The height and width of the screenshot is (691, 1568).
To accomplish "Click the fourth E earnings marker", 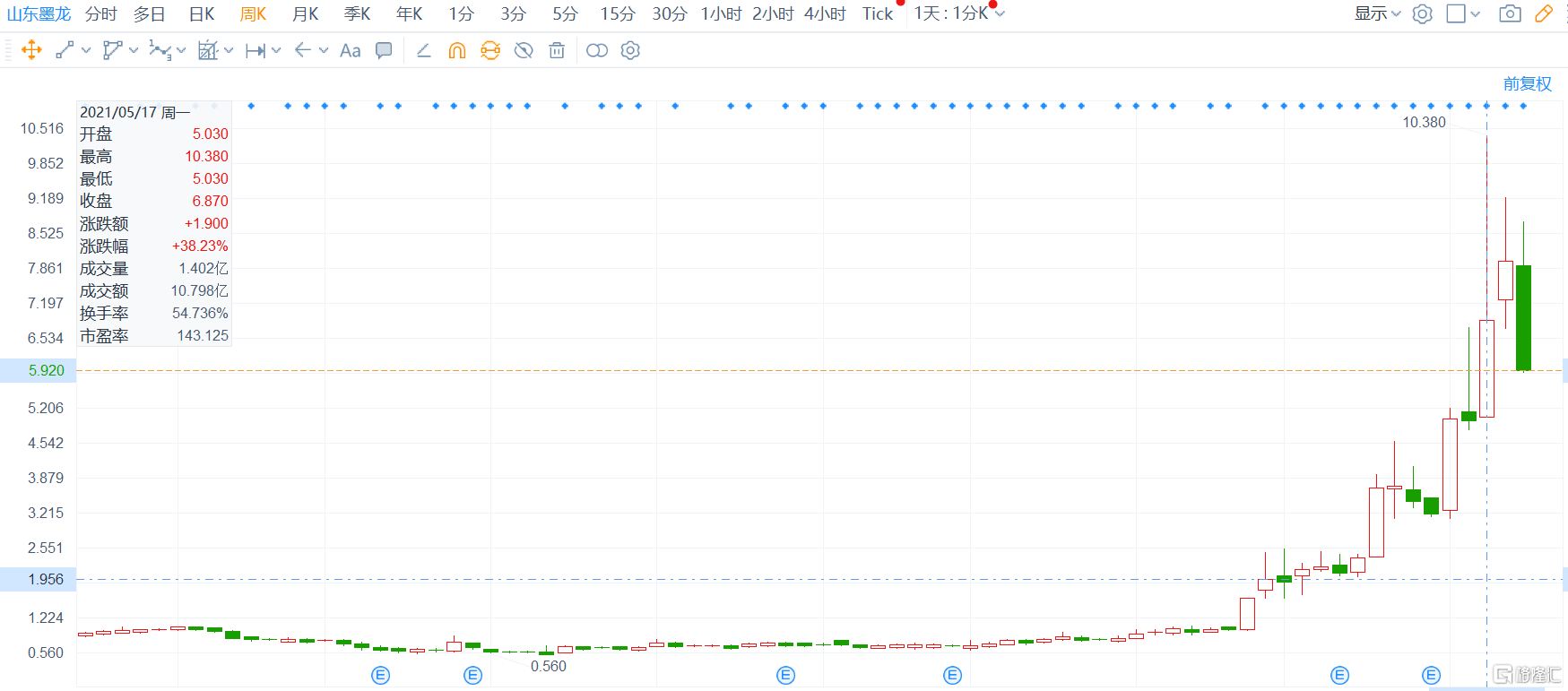I will [953, 675].
